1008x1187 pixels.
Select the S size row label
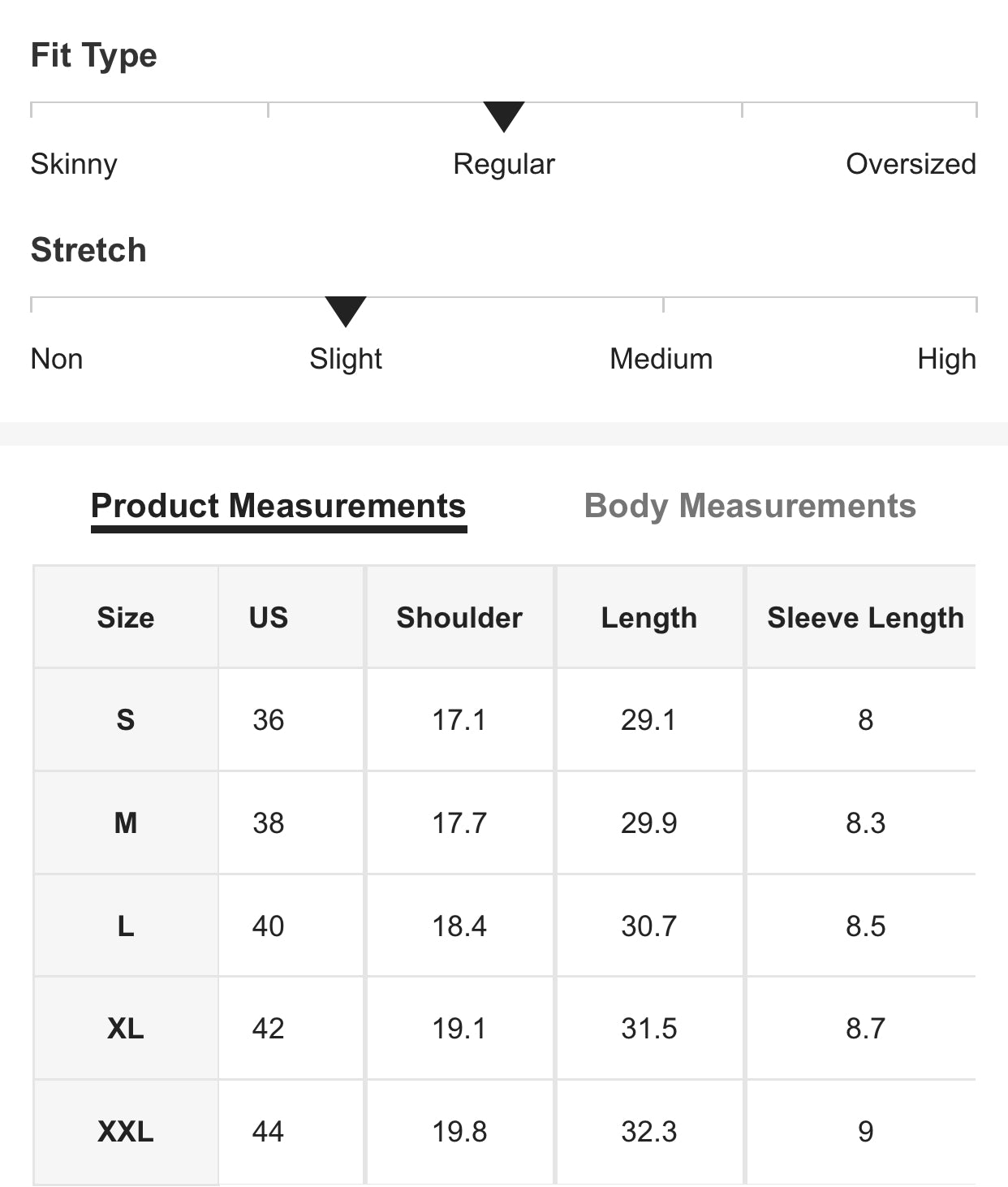pyautogui.click(x=126, y=720)
